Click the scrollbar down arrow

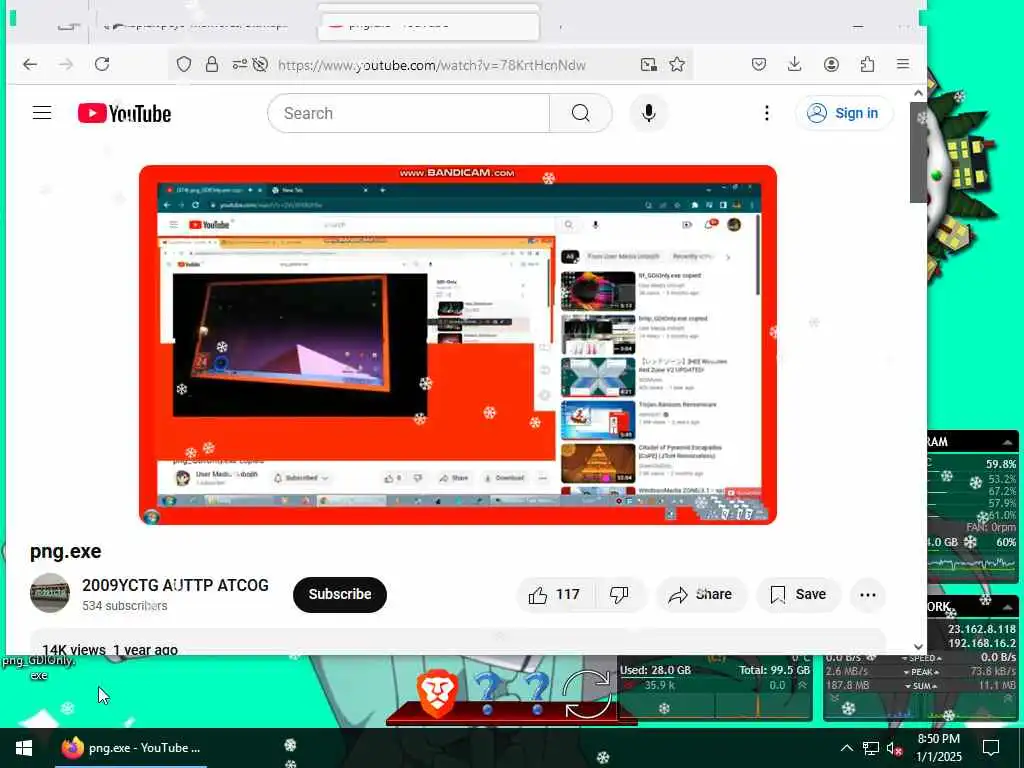click(918, 647)
